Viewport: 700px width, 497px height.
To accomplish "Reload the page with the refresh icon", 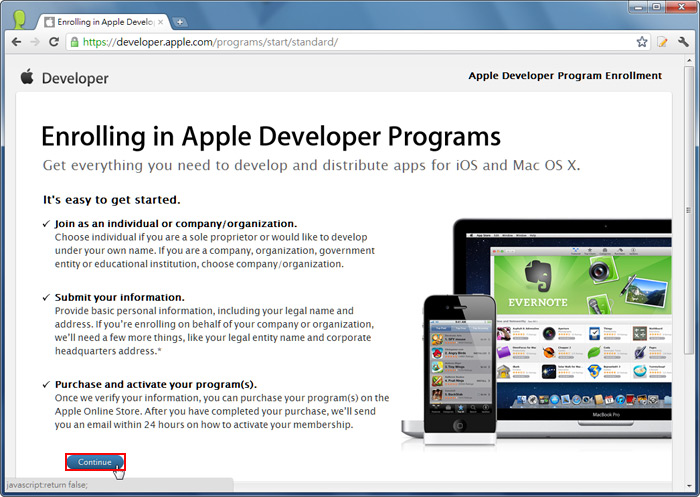I will click(x=54, y=42).
